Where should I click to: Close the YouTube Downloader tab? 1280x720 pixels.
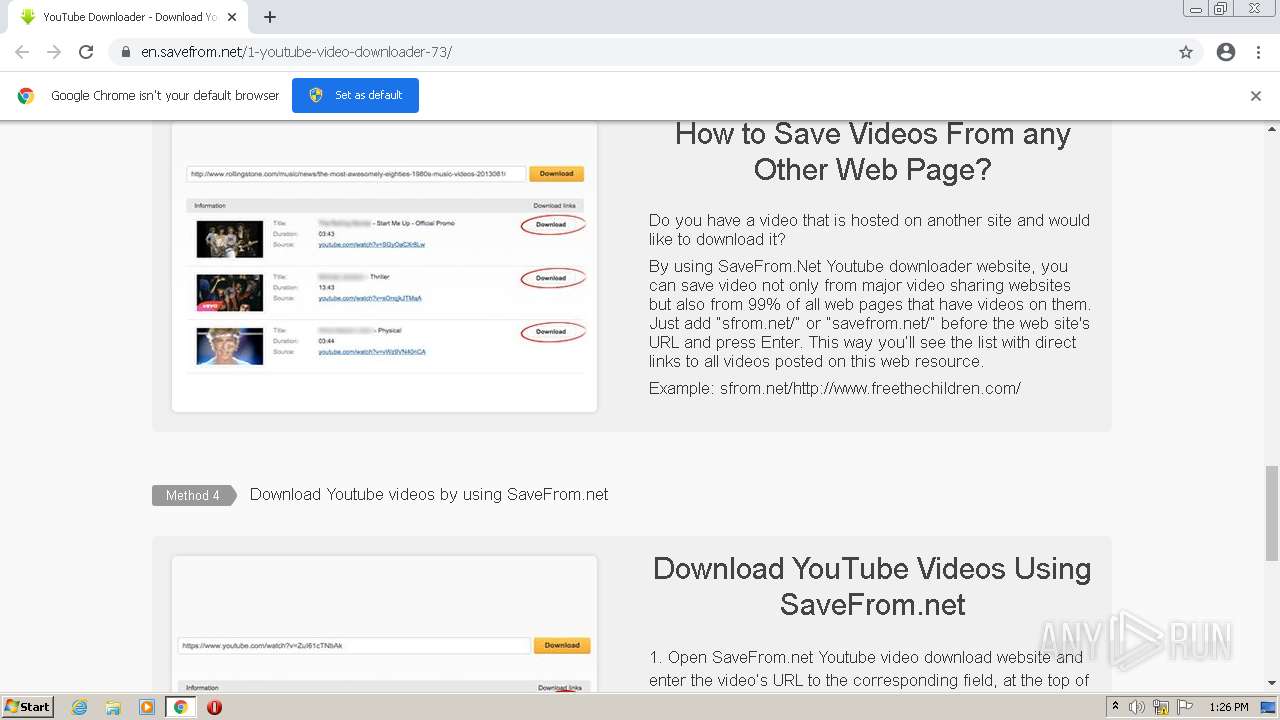[232, 17]
